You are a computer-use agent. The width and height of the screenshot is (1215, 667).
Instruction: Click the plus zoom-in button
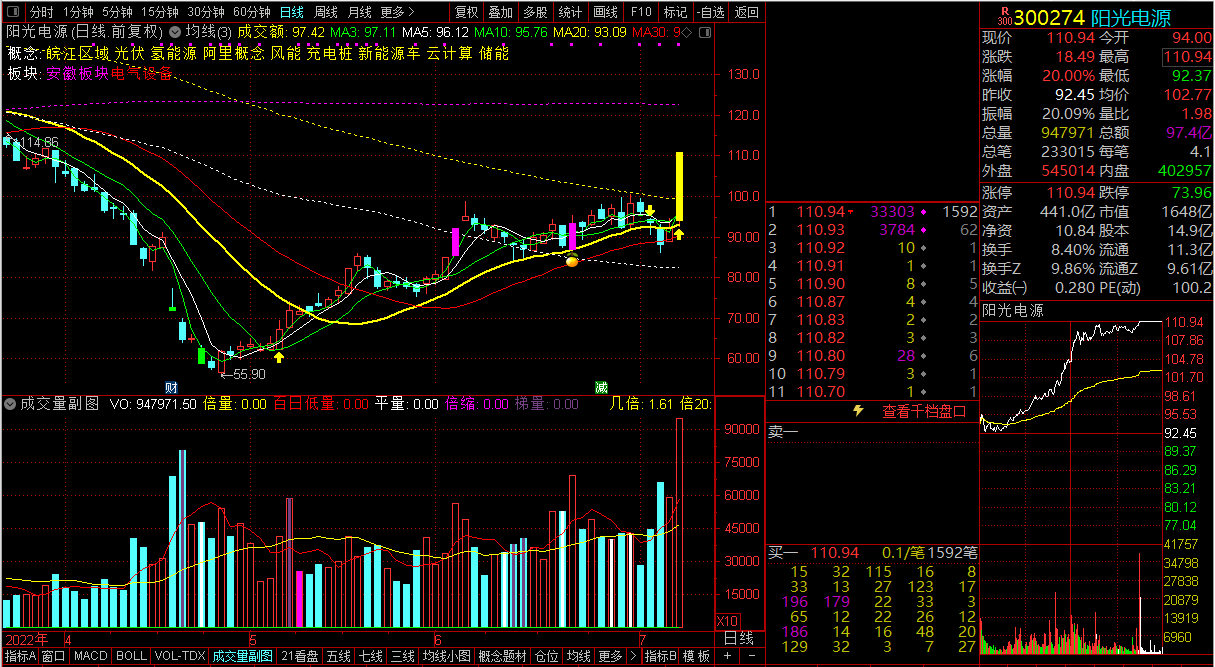click(727, 656)
